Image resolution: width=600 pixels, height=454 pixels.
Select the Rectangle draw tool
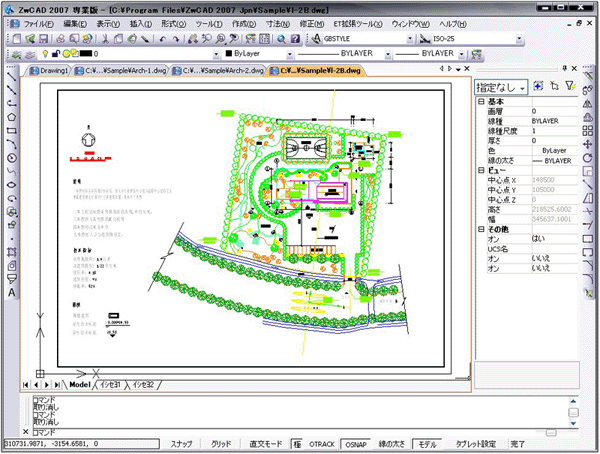[x=11, y=130]
